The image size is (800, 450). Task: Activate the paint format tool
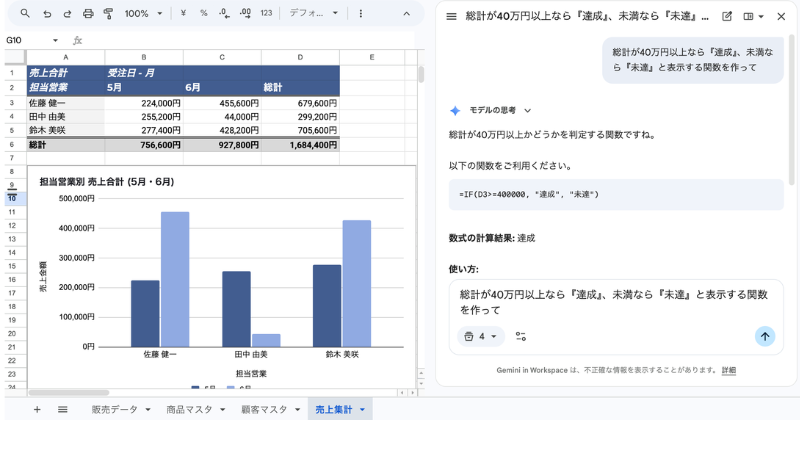point(108,14)
